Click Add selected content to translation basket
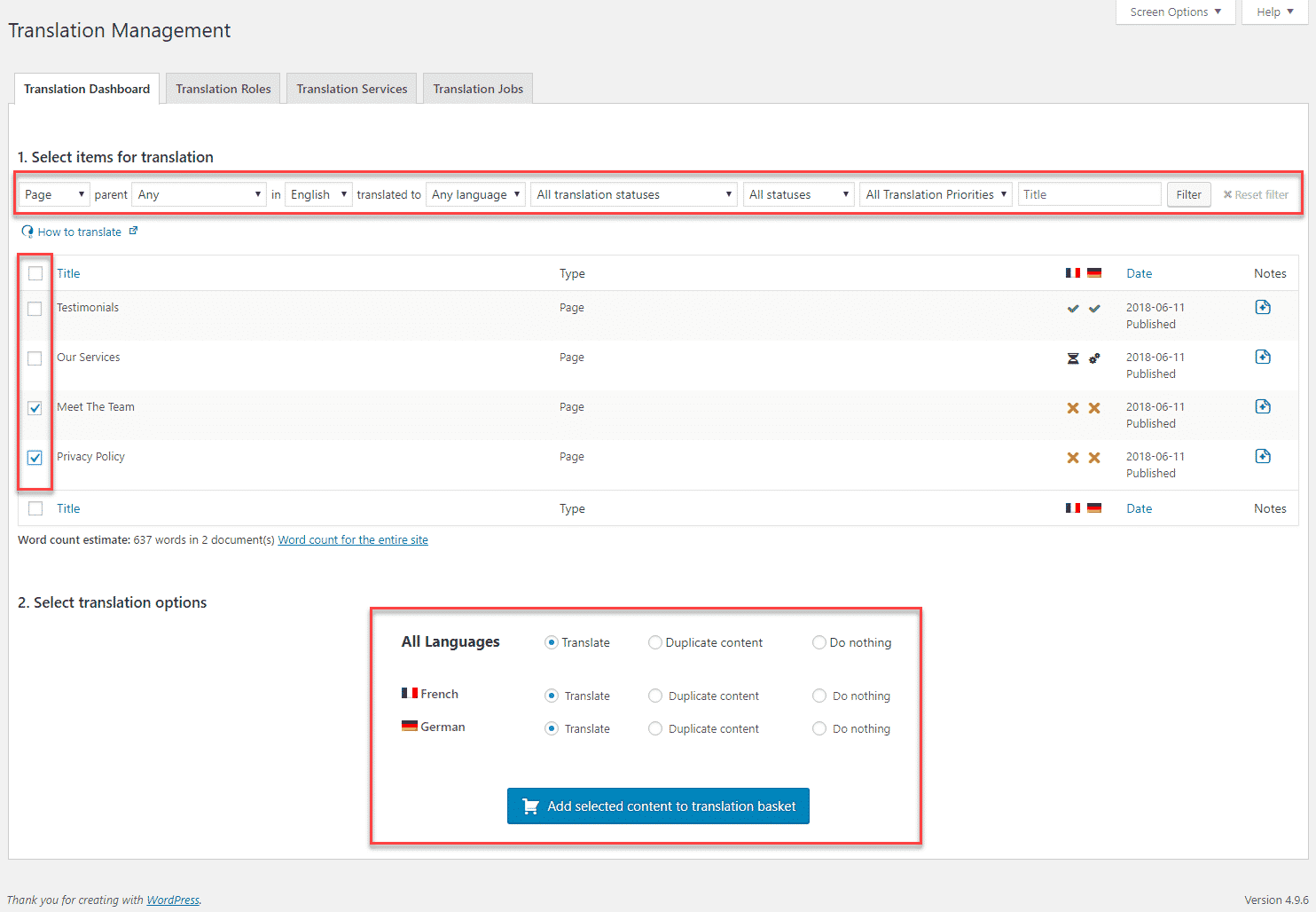 (658, 806)
